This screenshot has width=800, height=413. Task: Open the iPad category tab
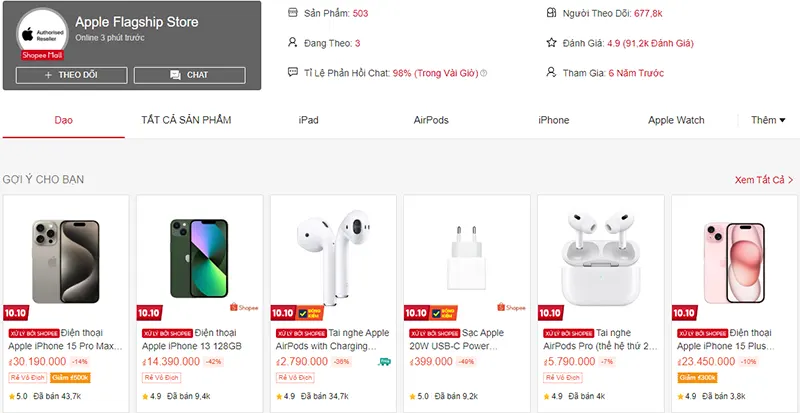coord(308,120)
